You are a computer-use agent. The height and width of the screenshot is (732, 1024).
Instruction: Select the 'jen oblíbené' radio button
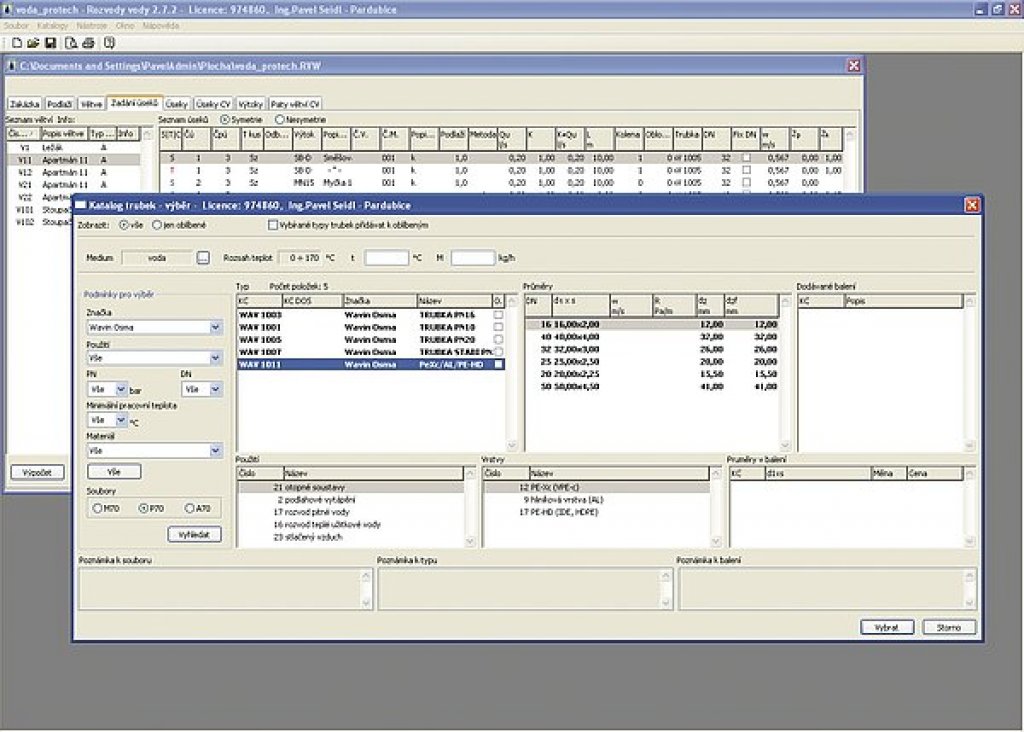157,225
